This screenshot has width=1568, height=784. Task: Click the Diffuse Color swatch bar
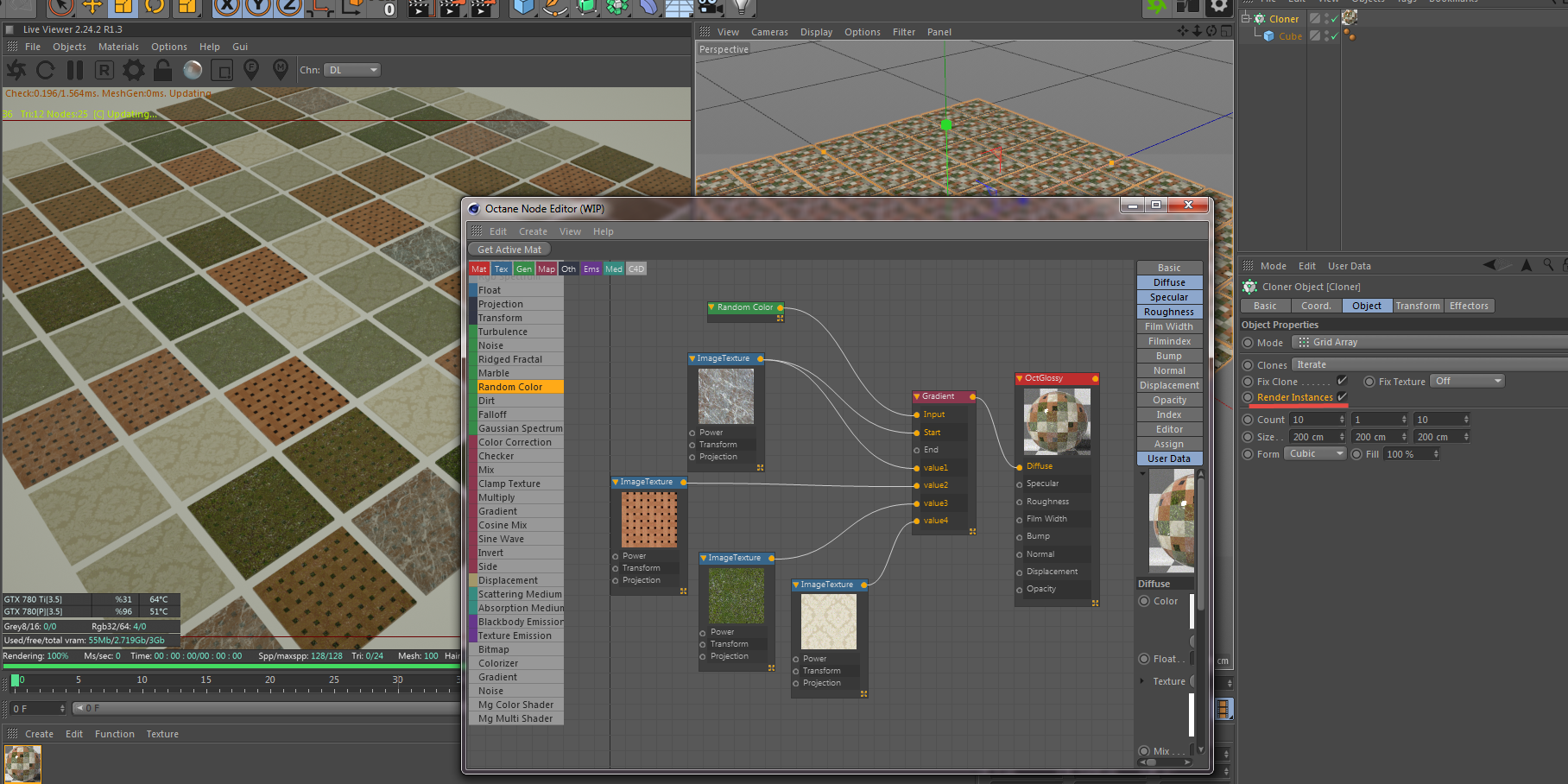(x=1192, y=611)
